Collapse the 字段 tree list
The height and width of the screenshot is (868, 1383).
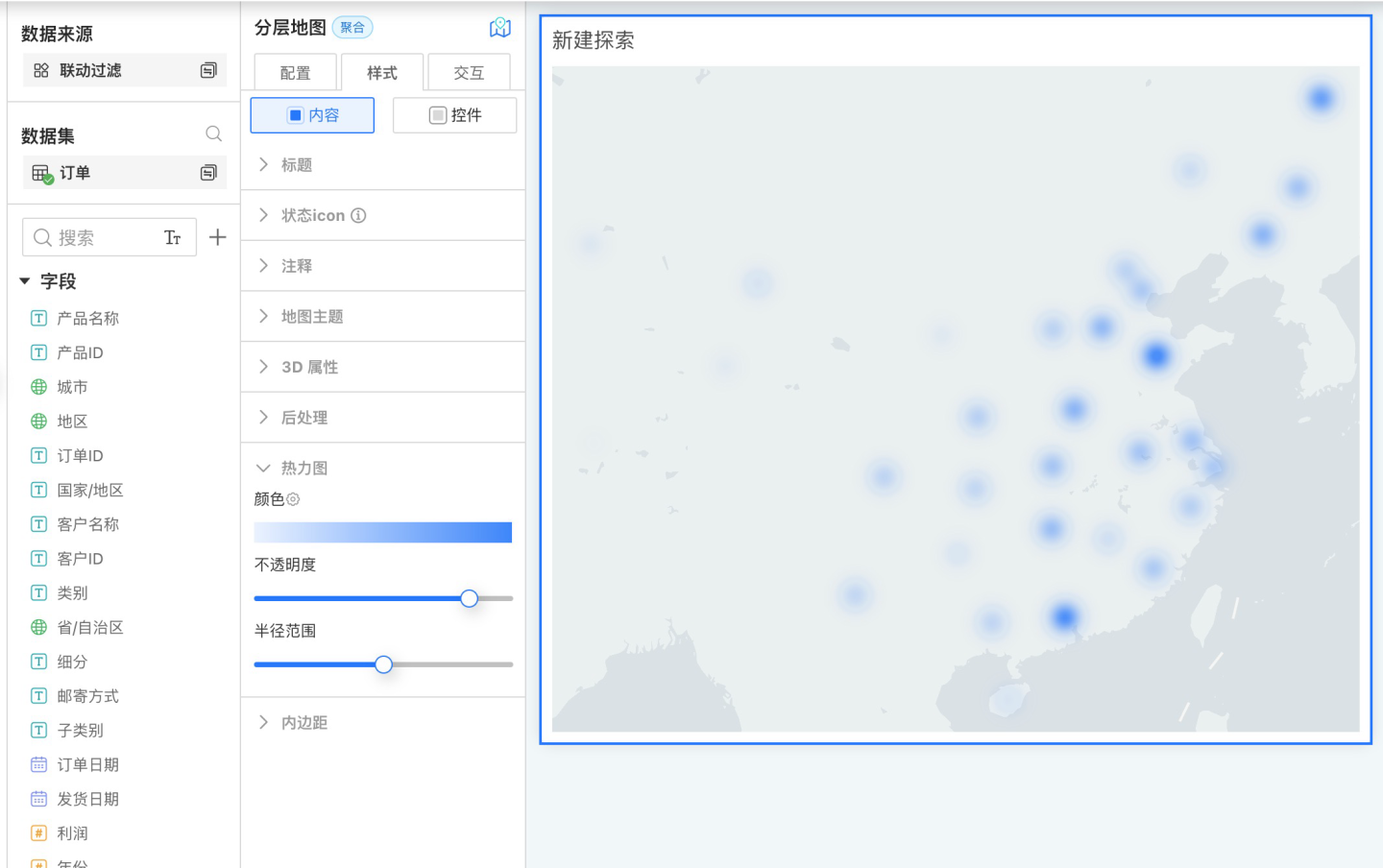tap(25, 281)
